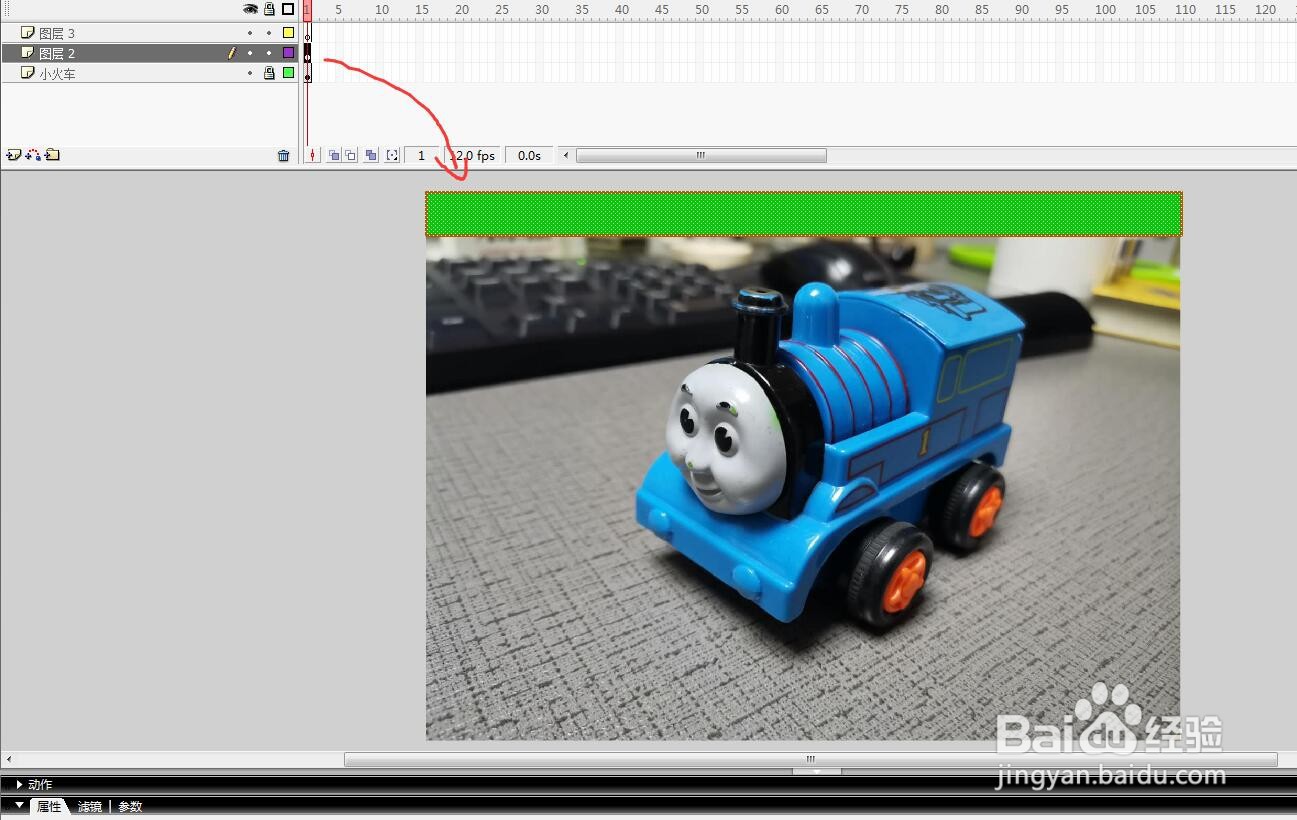The image size is (1297, 820).
Task: Click the pencil icon on 图层 2
Action: [232, 53]
